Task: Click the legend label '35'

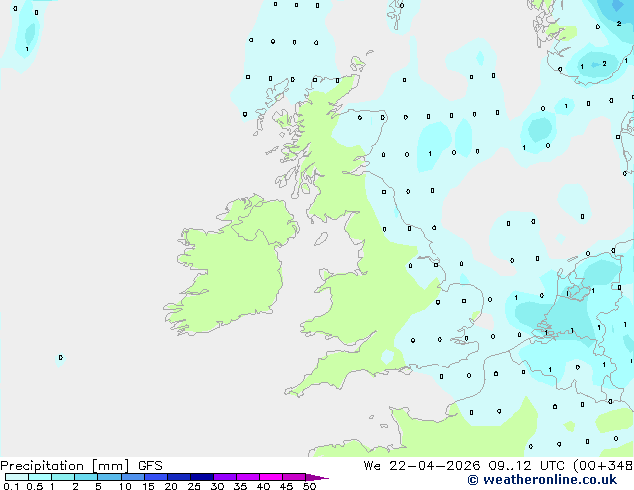Action: pyautogui.click(x=240, y=486)
